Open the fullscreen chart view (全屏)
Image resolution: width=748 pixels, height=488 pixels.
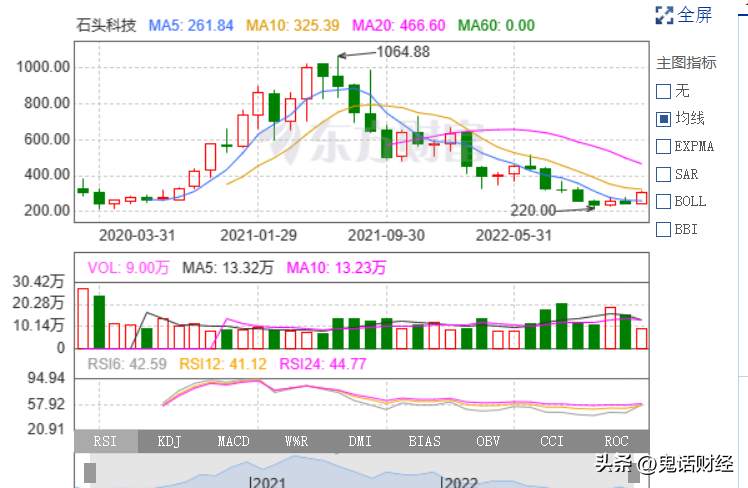[x=684, y=15]
